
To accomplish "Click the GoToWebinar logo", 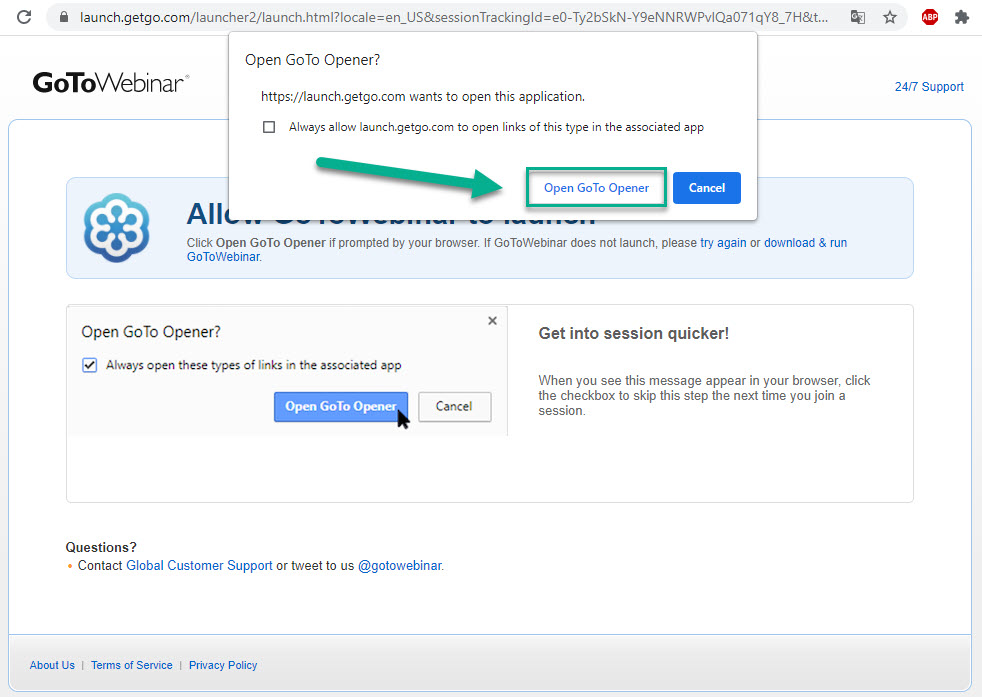I will point(111,83).
